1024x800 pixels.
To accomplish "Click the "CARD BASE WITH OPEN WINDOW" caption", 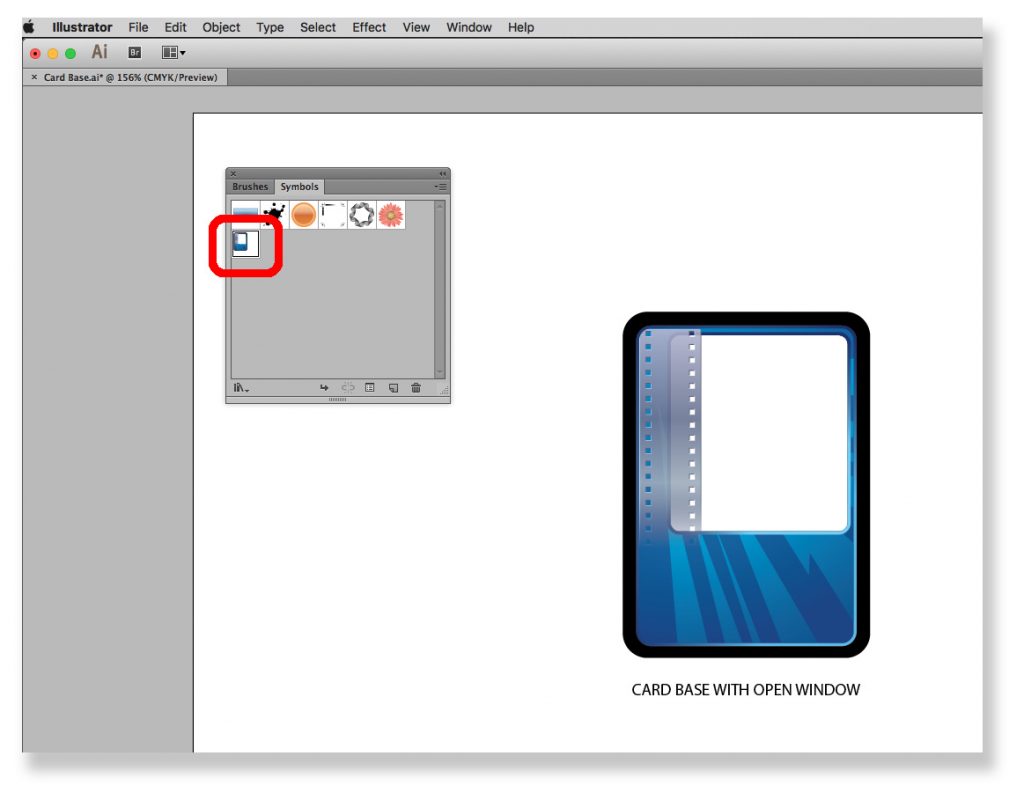I will (x=746, y=690).
